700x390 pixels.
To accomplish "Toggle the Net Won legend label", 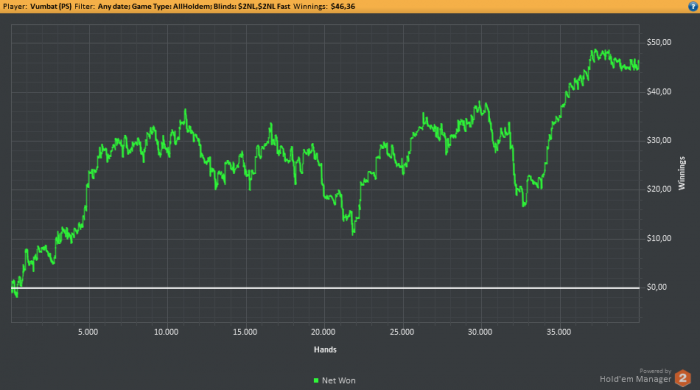I will coord(339,381).
